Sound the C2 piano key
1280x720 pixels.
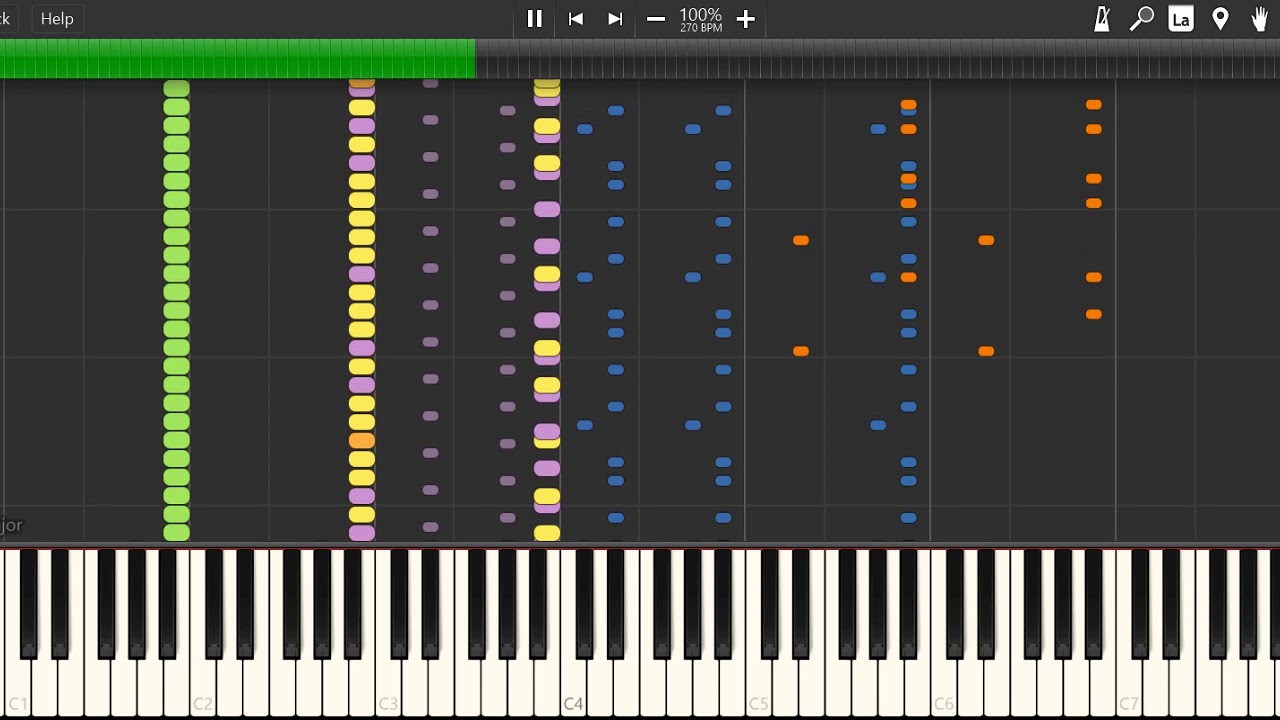pyautogui.click(x=203, y=690)
